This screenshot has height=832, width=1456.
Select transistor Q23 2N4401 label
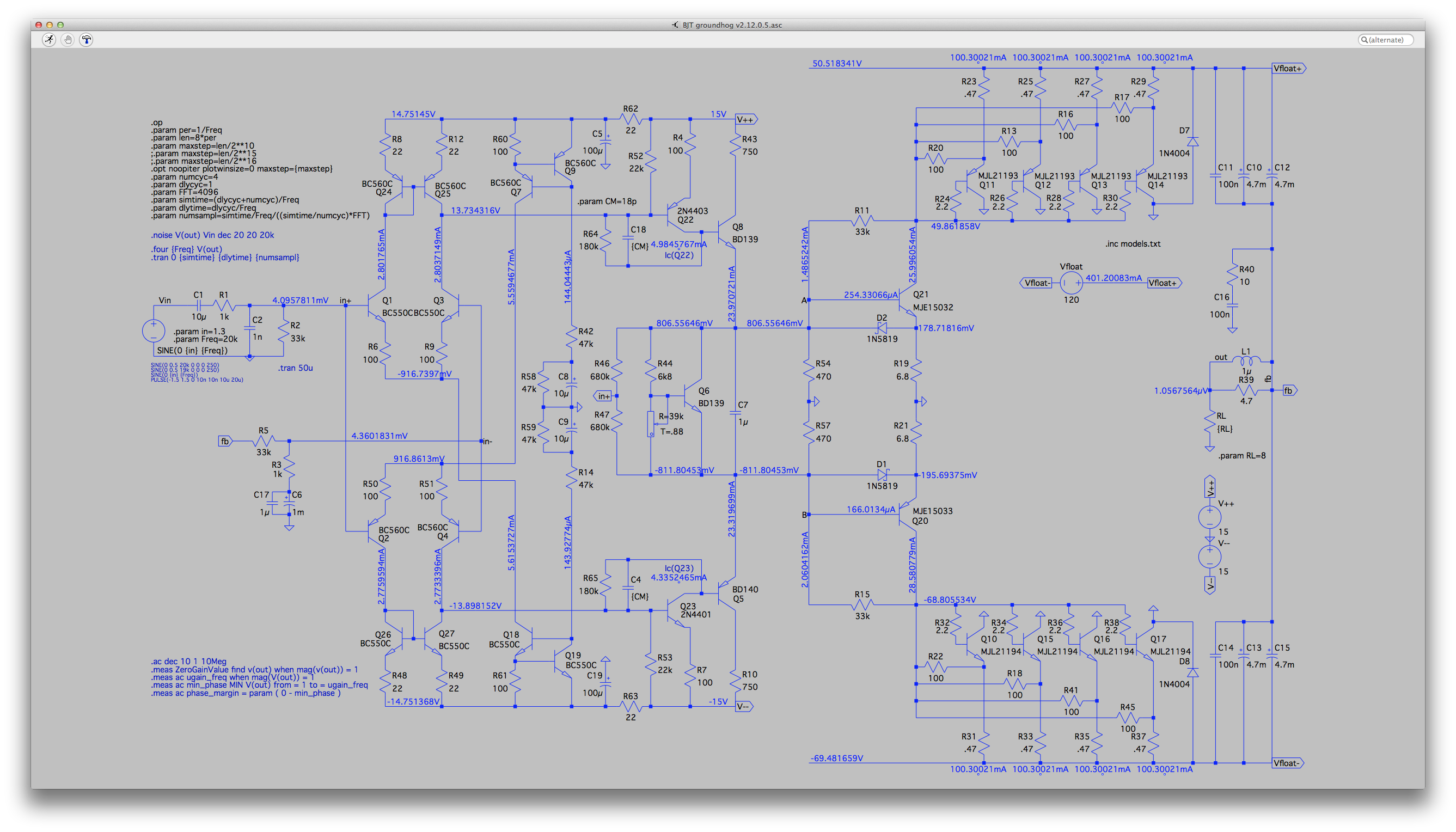[695, 610]
